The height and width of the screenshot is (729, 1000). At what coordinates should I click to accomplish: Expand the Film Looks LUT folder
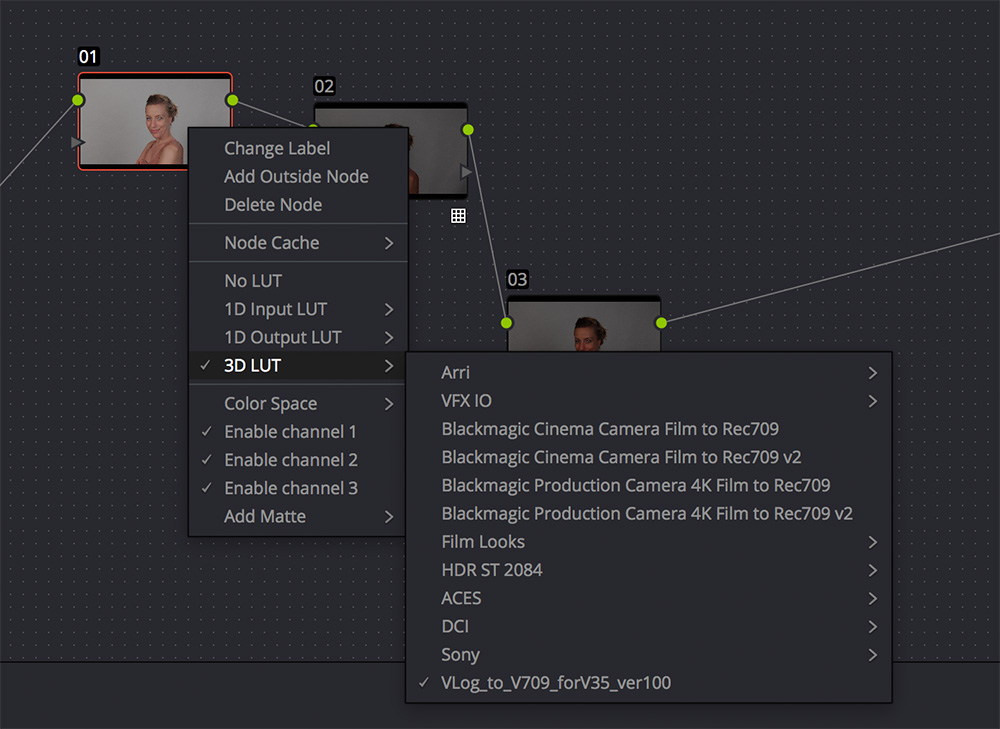coord(649,541)
